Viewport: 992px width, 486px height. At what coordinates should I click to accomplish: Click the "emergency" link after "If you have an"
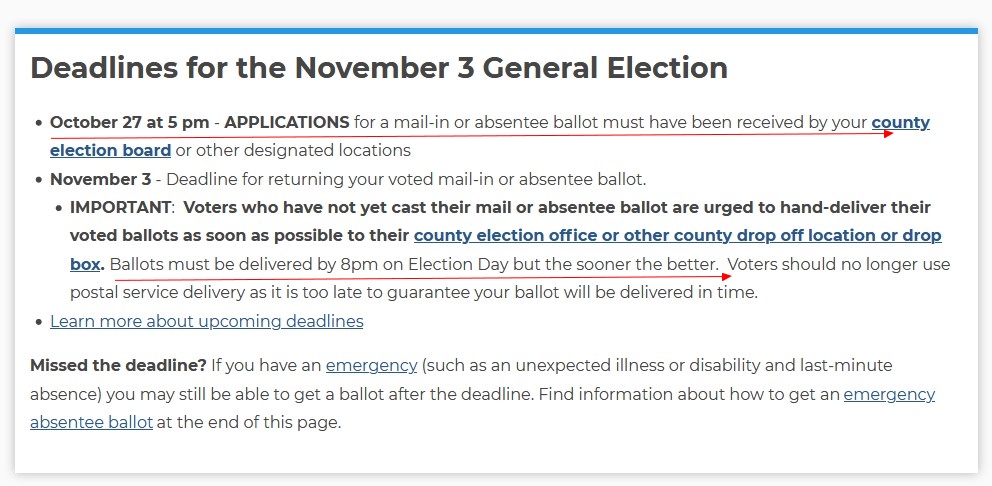coord(371,366)
